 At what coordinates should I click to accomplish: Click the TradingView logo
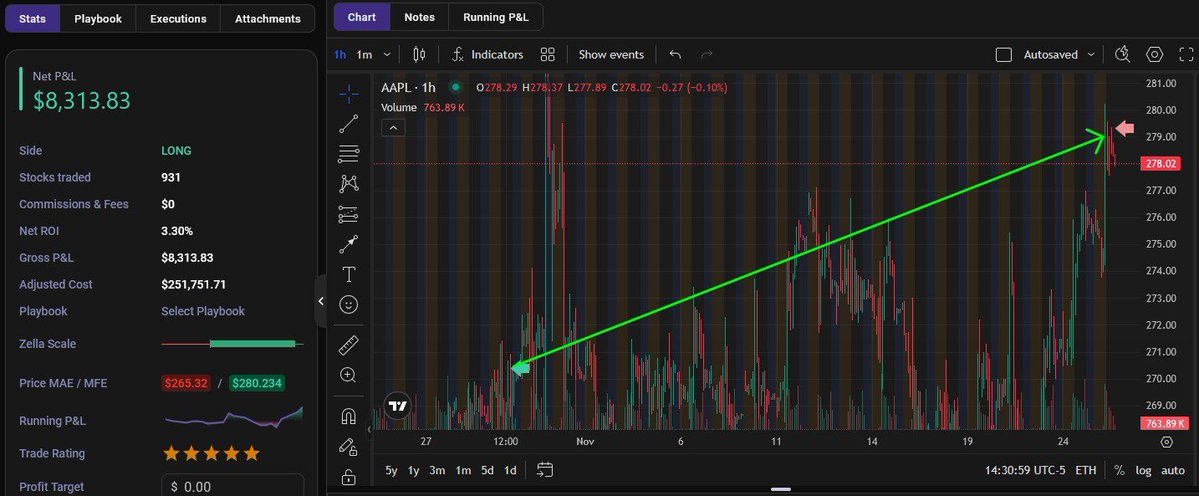click(x=398, y=406)
